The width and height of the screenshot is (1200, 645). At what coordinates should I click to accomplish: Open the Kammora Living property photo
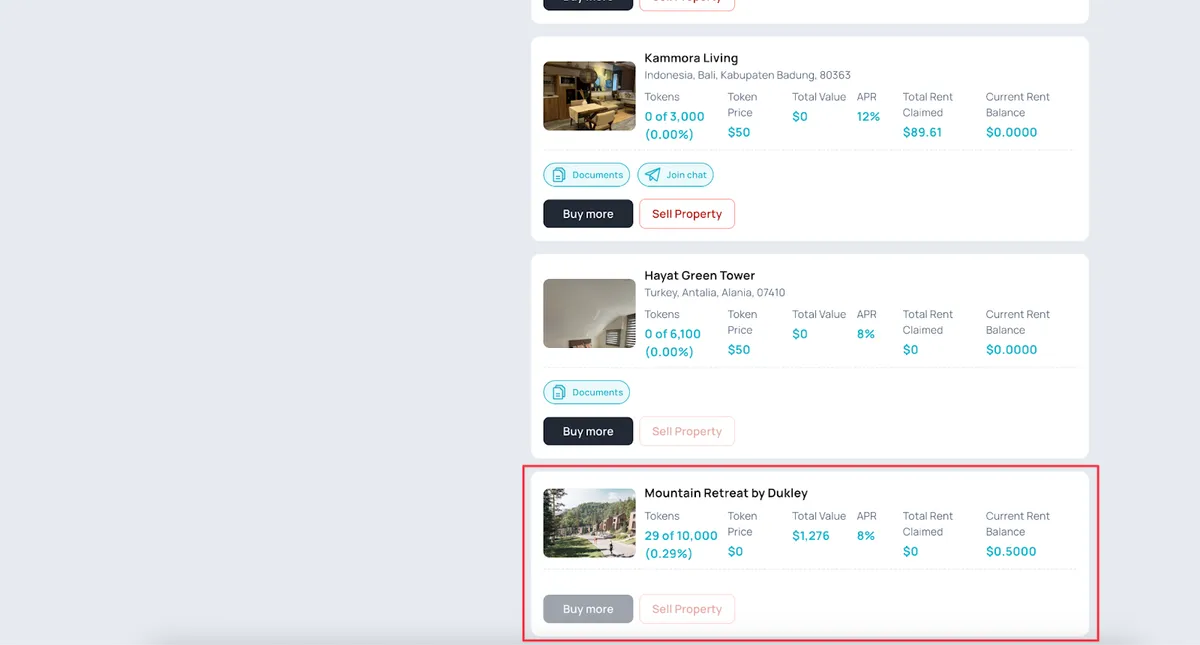click(x=589, y=96)
